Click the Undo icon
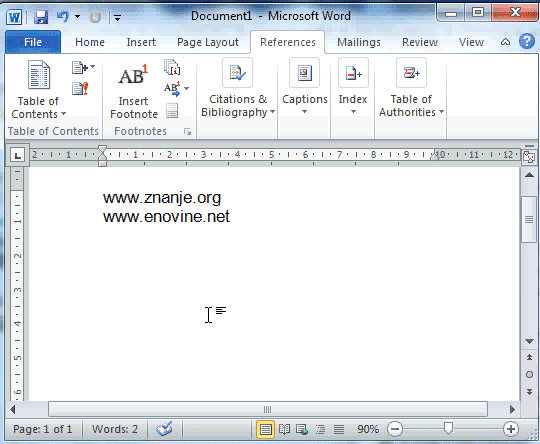The height and width of the screenshot is (444, 540). click(63, 17)
